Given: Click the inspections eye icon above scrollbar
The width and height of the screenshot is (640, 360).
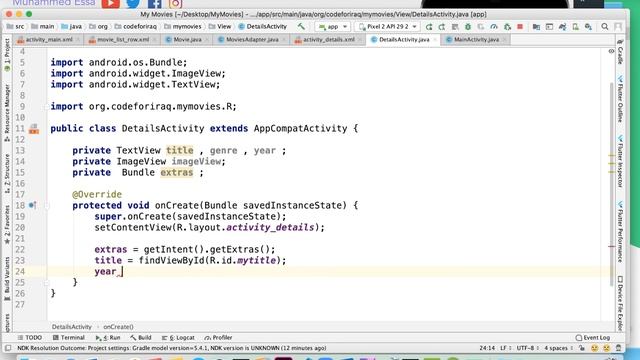Looking at the screenshot, I should click(x=611, y=51).
